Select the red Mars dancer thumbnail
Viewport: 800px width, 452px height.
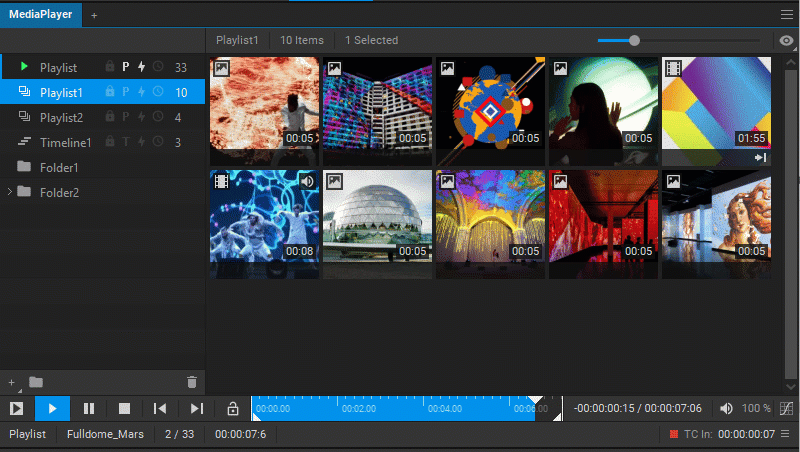264,111
